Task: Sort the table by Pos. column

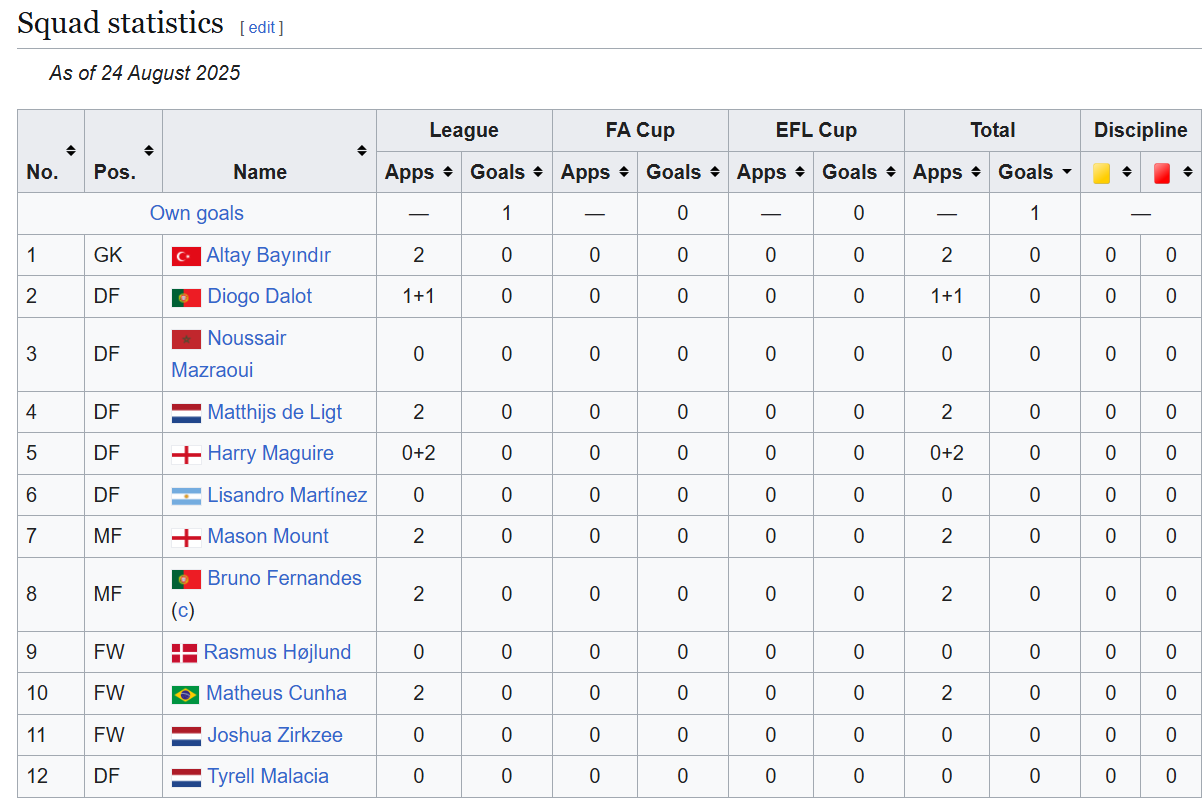Action: [x=149, y=151]
